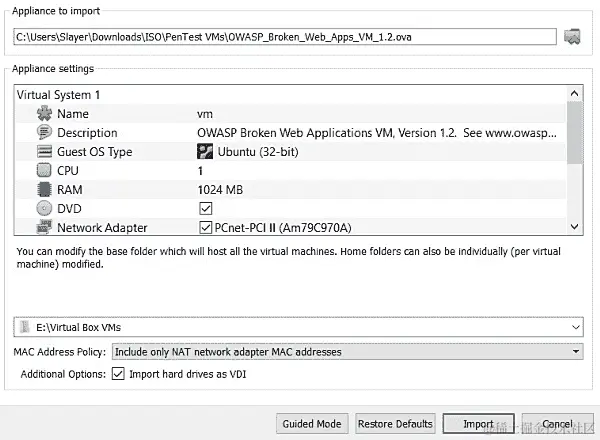Viewport: 600px width, 440px height.
Task: Switch to Guided Mode
Action: pyautogui.click(x=312, y=424)
